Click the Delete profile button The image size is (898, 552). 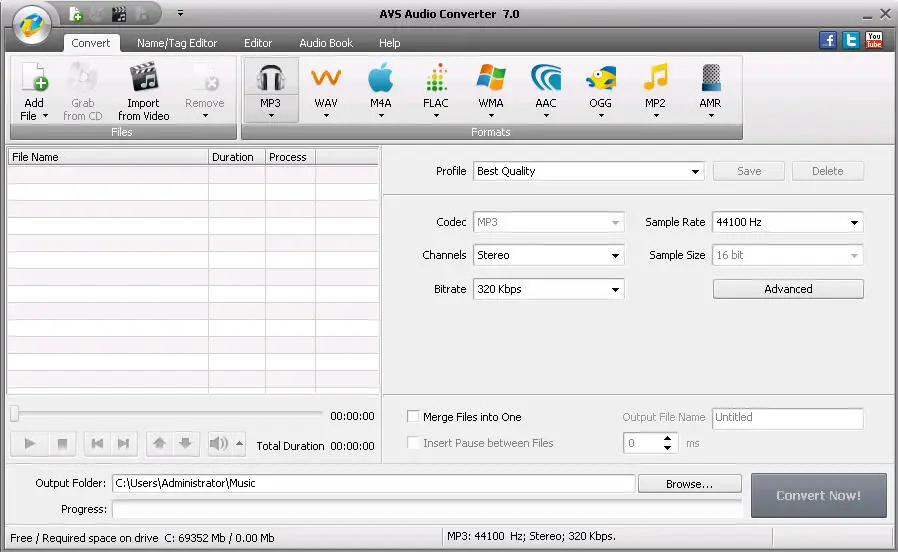828,171
